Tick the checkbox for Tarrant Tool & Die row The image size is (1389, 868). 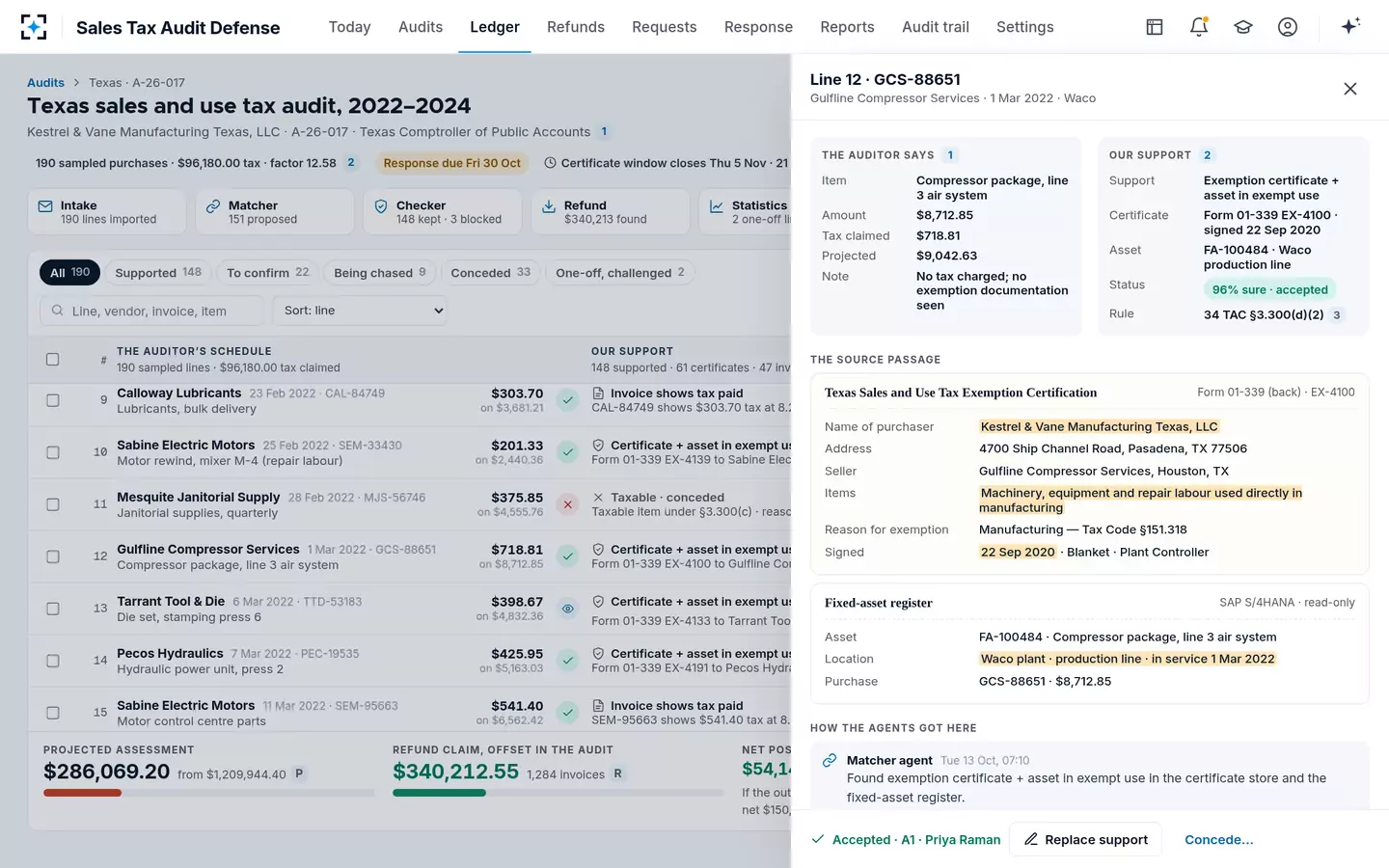tap(53, 609)
